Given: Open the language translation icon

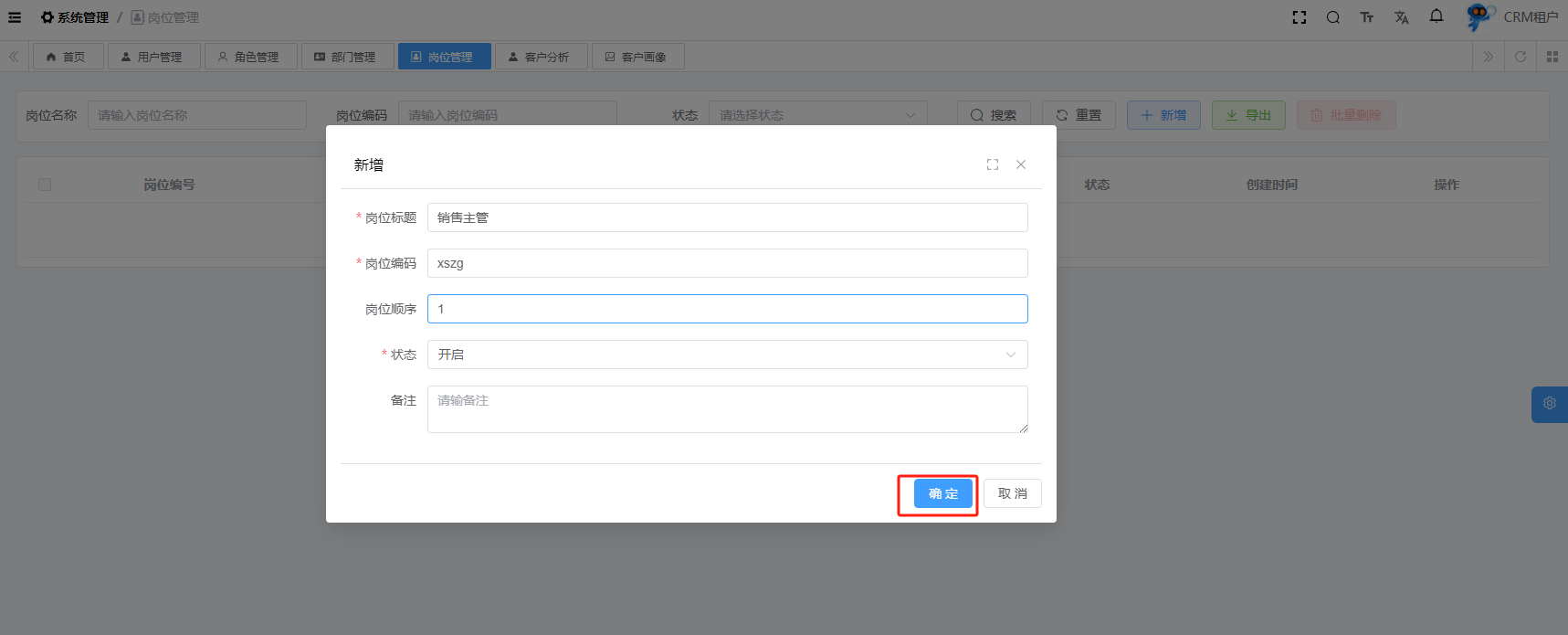Looking at the screenshot, I should pos(1401,17).
